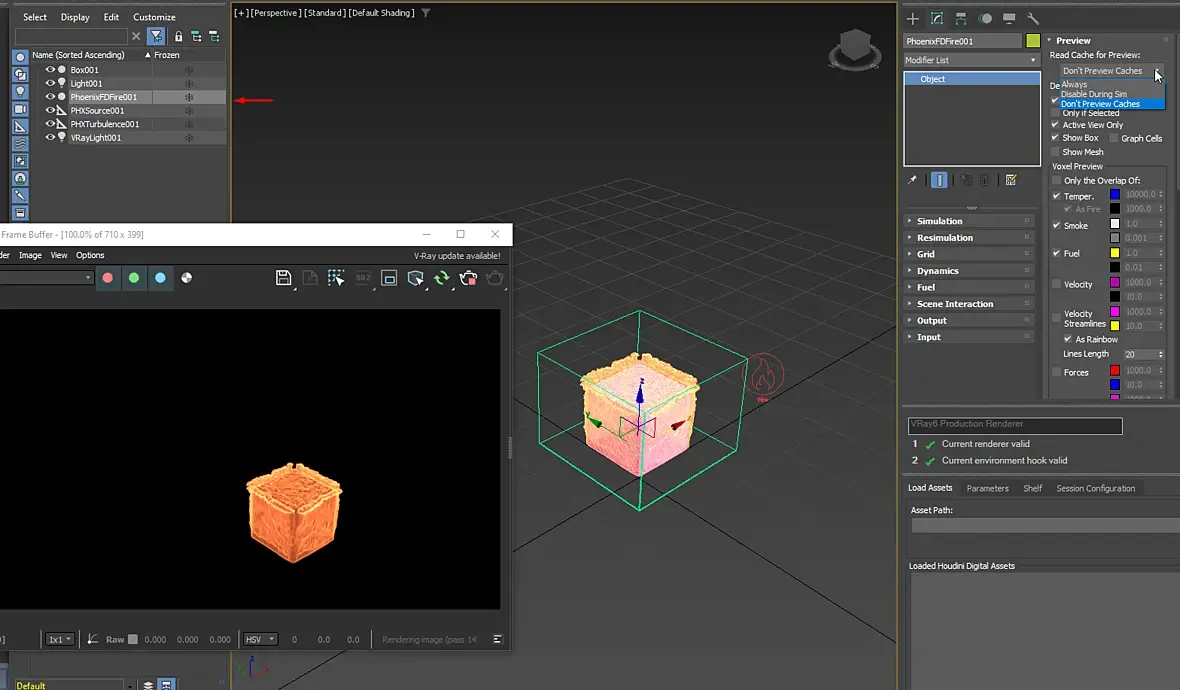Viewport: 1180px width, 690px height.
Task: Select PHXTurbulence001 in the scene list
Action: click(x=104, y=124)
